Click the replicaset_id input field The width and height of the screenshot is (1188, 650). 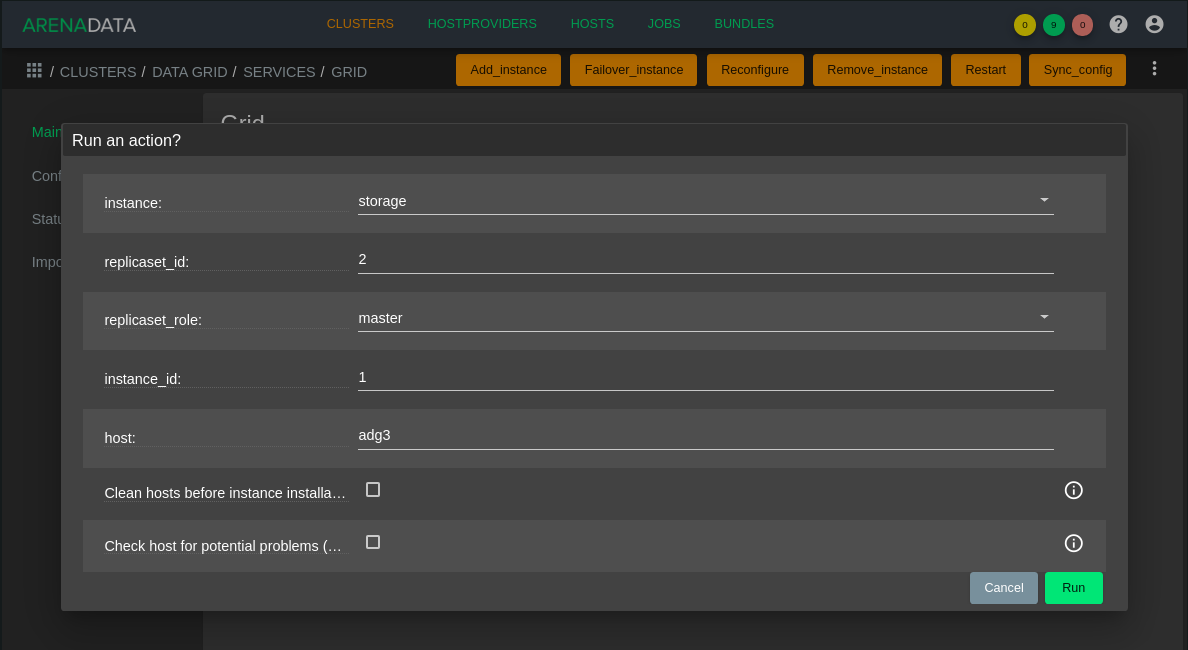point(705,260)
